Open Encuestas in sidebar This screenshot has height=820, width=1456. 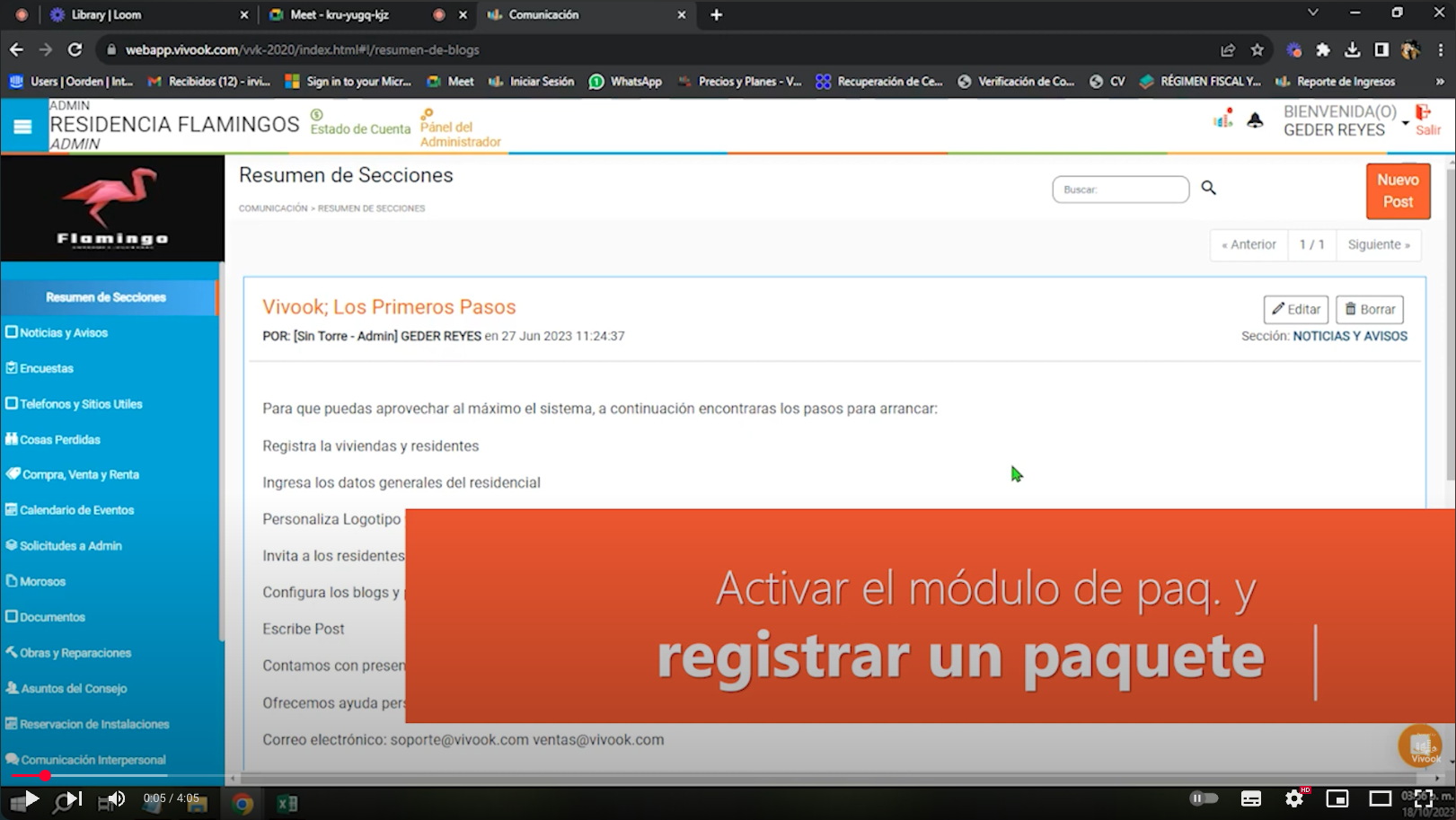click(46, 368)
